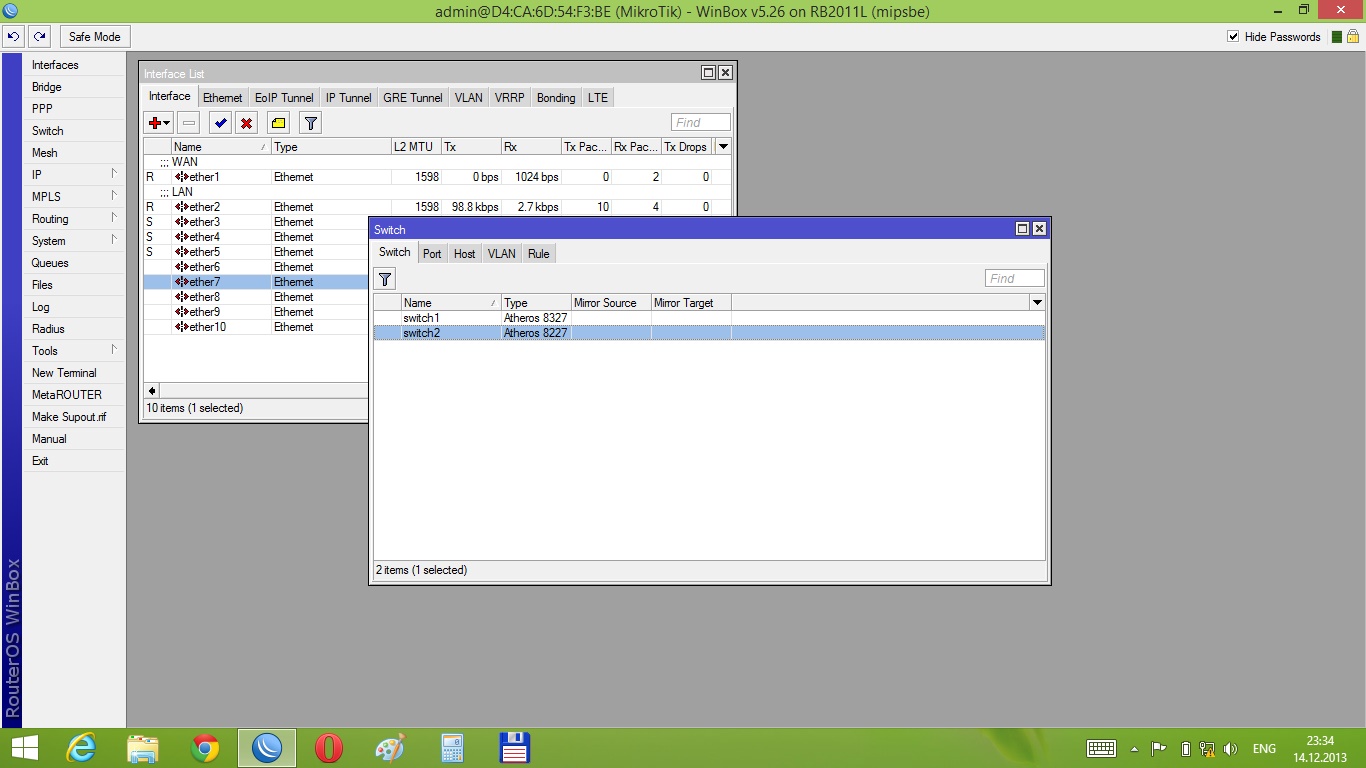Click the blue checkmark Enable button
The image size is (1366, 768).
point(219,123)
